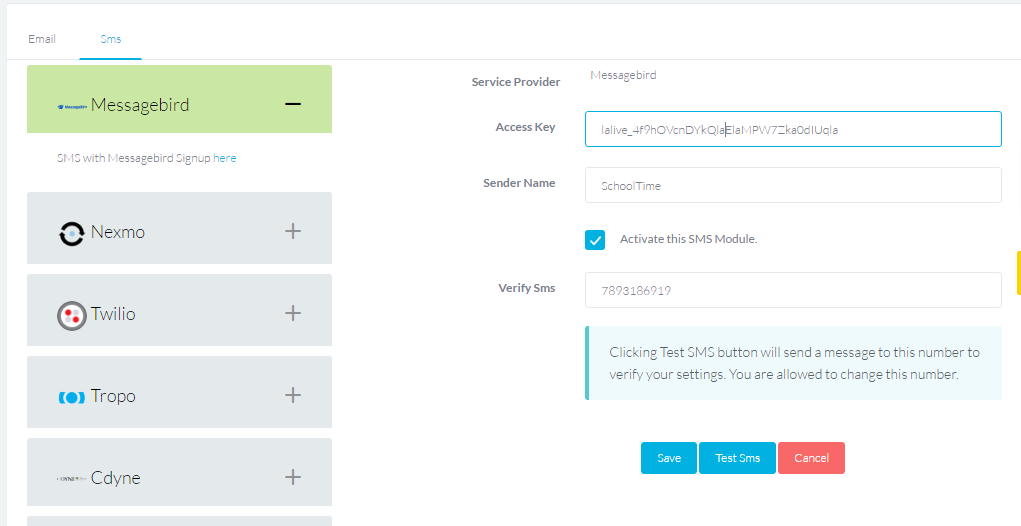Viewport: 1021px width, 526px height.
Task: Click the Cdyne provider name
Action: point(116,478)
